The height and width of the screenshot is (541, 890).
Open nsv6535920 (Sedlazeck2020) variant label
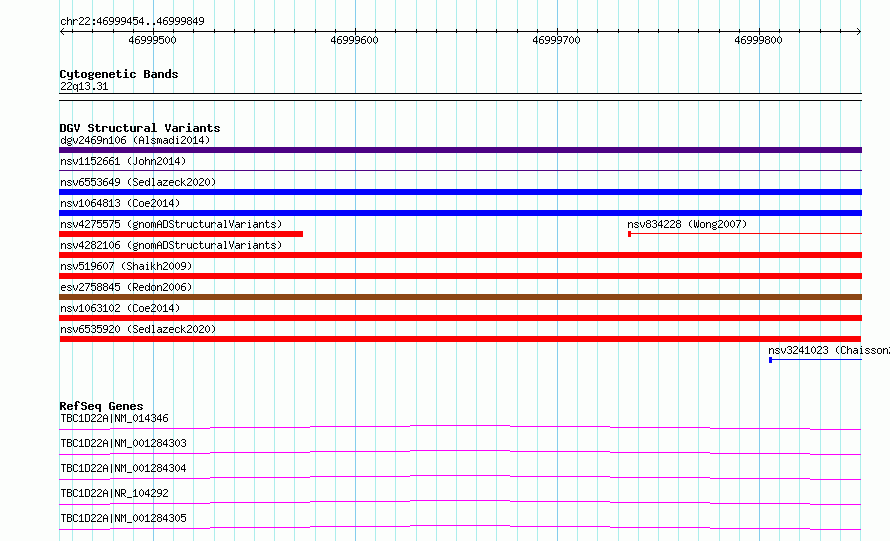pos(138,329)
